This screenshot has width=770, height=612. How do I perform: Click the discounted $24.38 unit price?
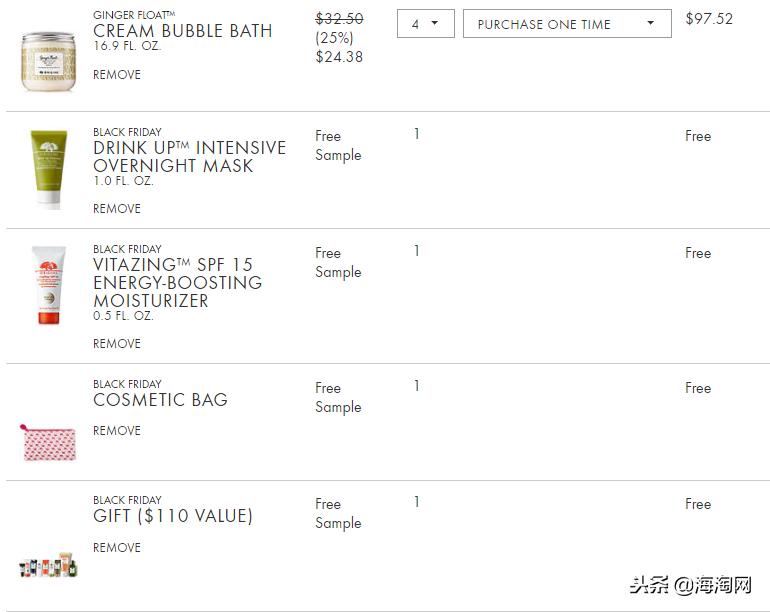coord(339,57)
